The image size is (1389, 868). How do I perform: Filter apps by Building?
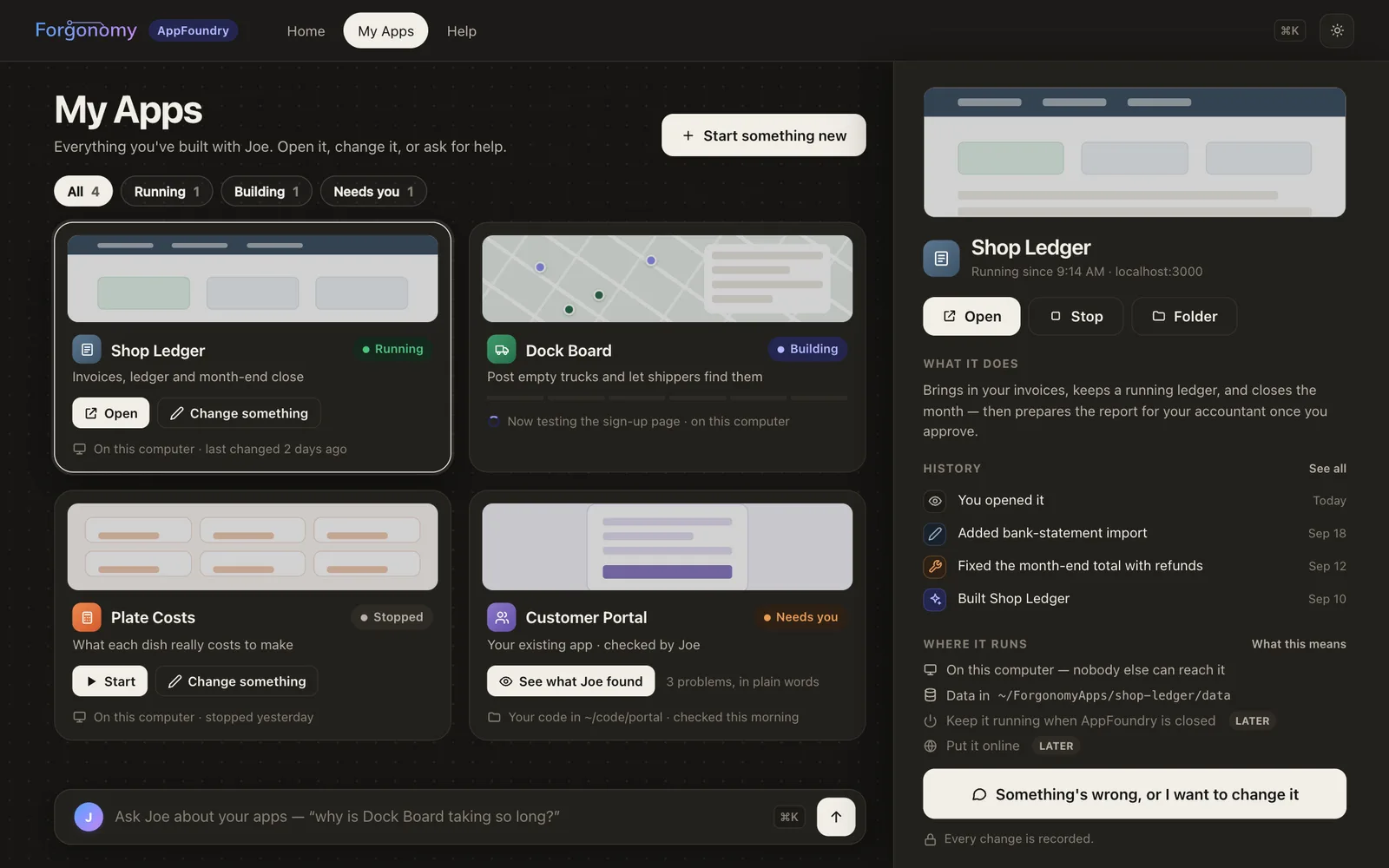pyautogui.click(x=267, y=192)
